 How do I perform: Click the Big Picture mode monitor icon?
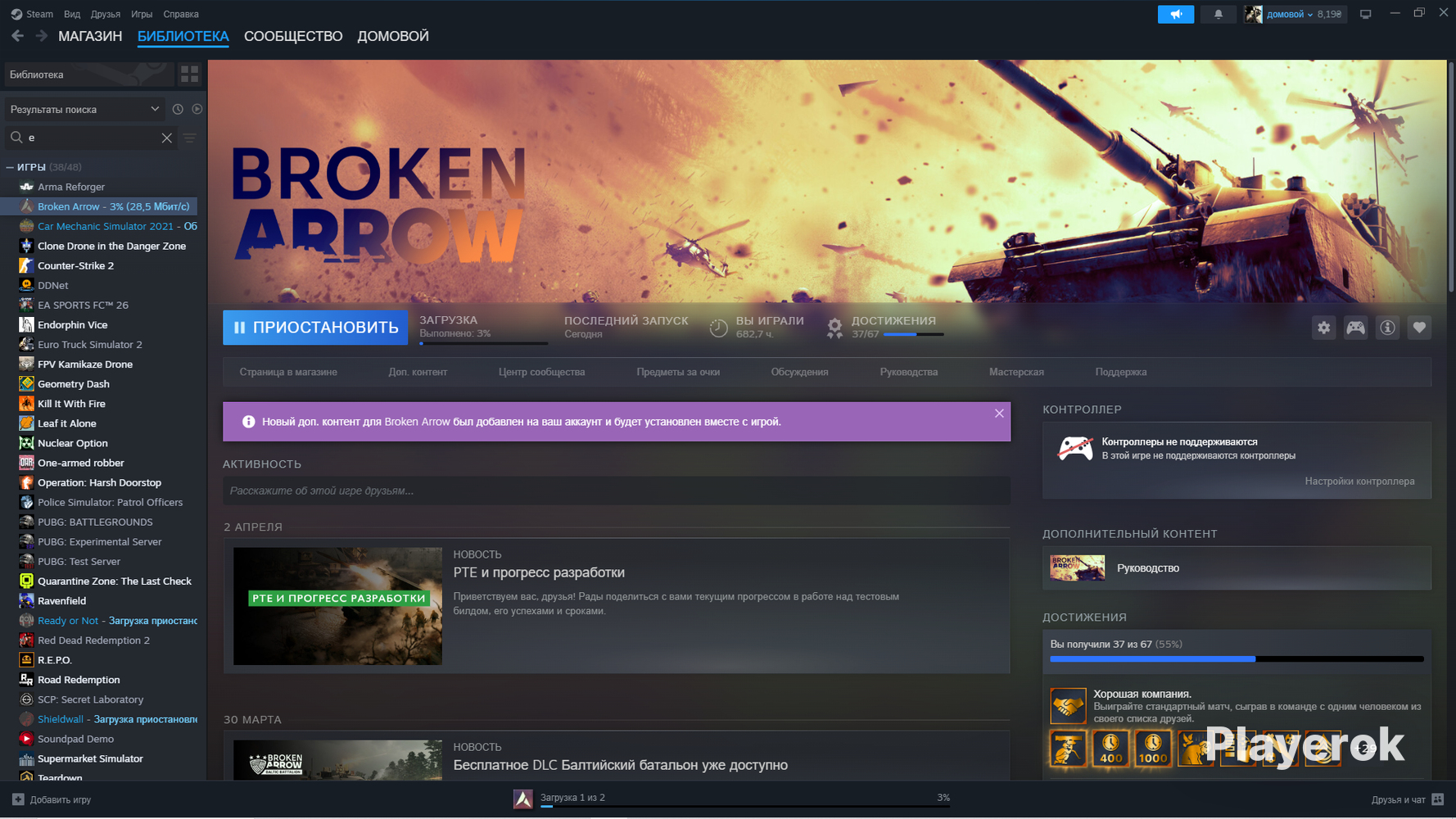(x=1365, y=14)
